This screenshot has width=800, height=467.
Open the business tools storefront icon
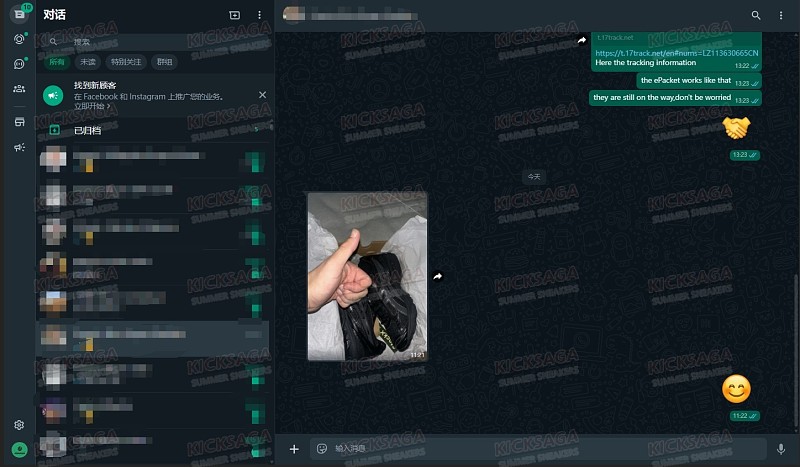[19, 122]
